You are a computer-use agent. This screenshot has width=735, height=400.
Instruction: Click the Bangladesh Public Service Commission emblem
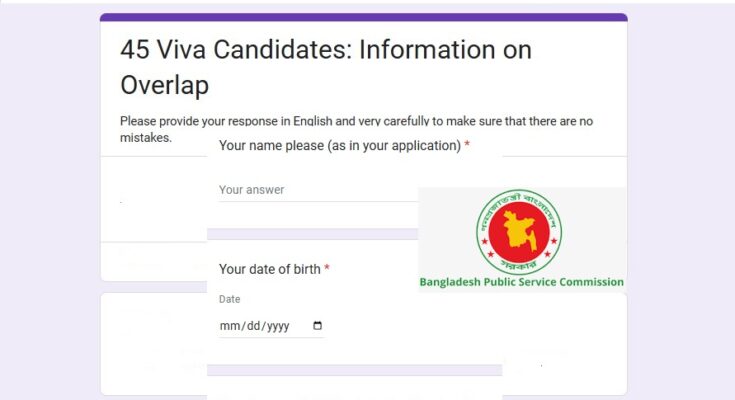(x=519, y=232)
